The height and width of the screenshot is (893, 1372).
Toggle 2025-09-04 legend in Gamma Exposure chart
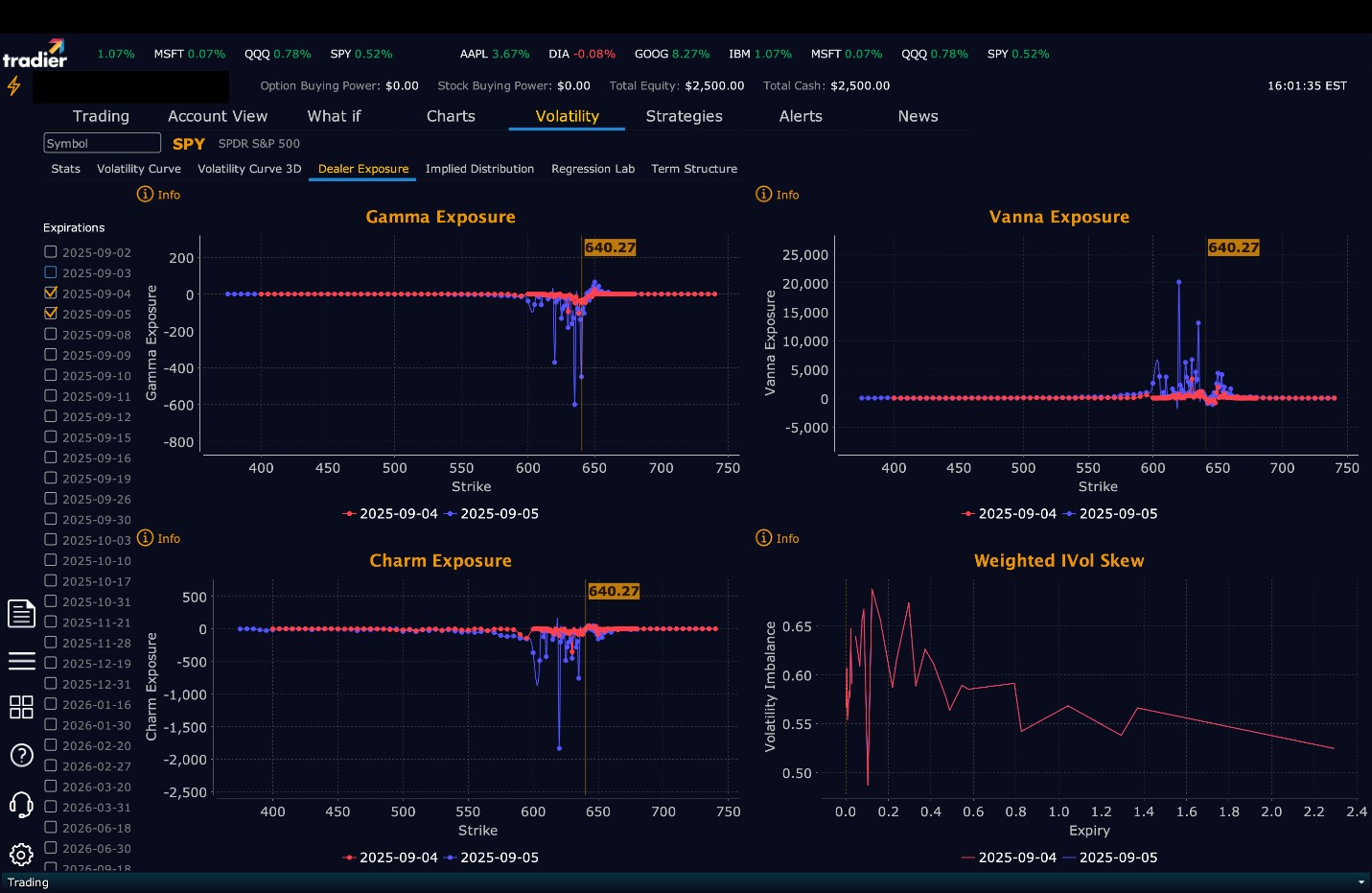pyautogui.click(x=390, y=513)
